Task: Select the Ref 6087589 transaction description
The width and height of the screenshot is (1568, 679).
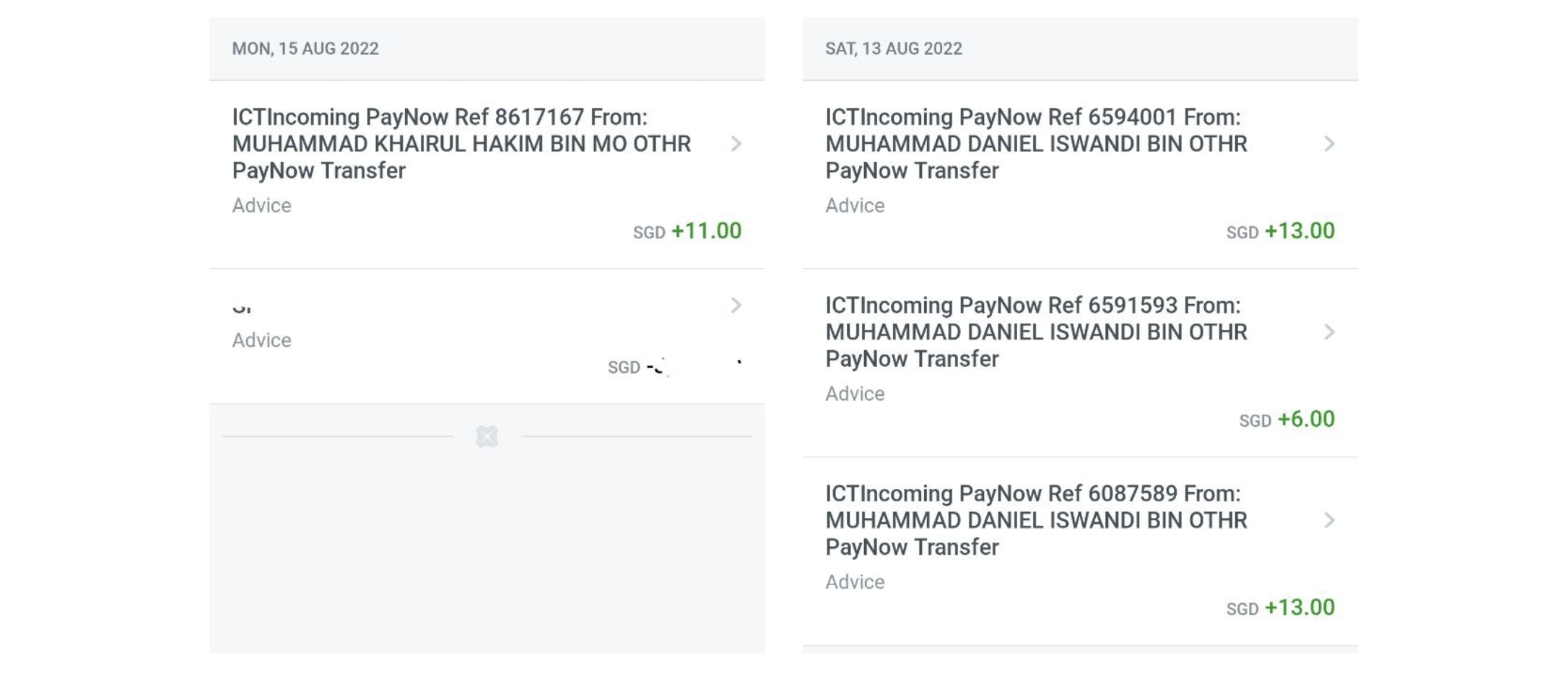Action: 1036,520
